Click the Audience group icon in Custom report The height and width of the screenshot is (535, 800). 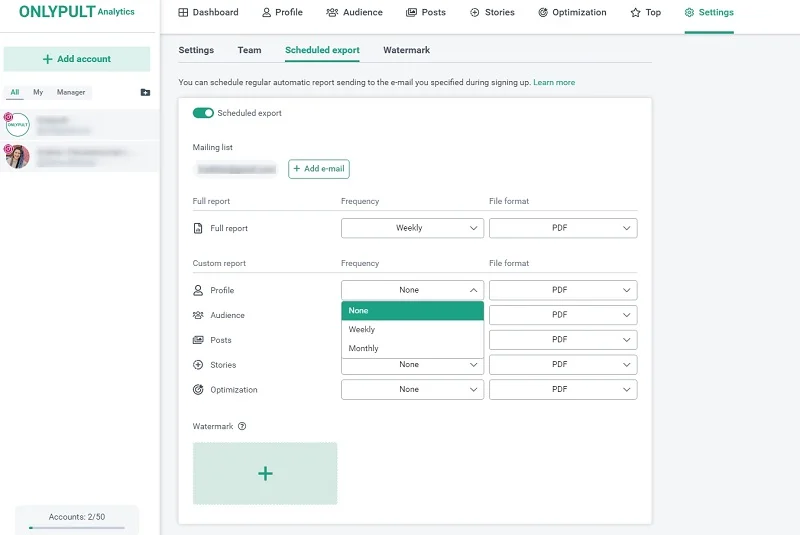[198, 315]
